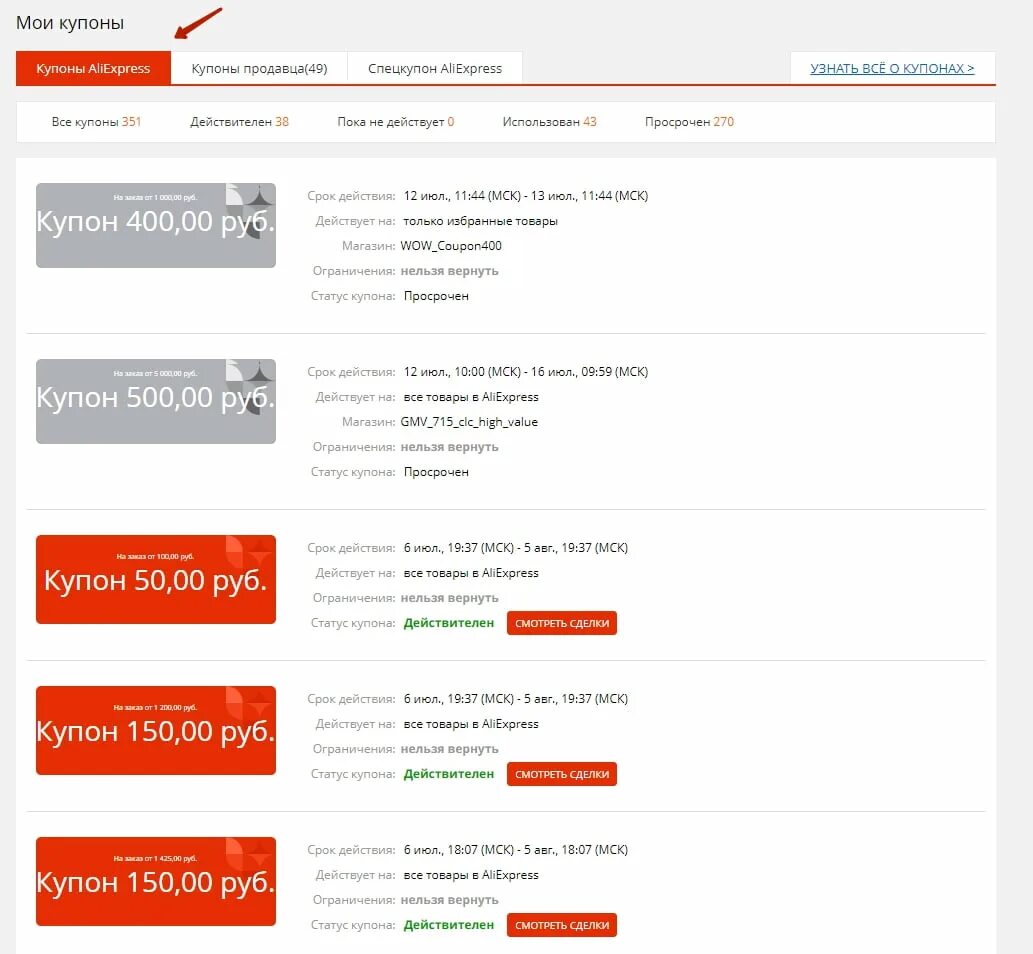Image resolution: width=1033 pixels, height=954 pixels.
Task: Open the Спецкупон AliExpress tab
Action: coord(435,69)
